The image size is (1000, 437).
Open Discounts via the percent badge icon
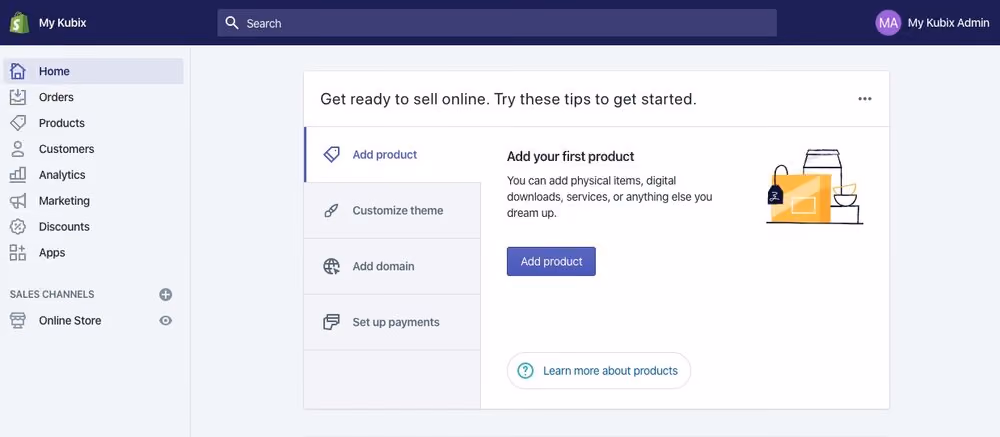point(18,226)
